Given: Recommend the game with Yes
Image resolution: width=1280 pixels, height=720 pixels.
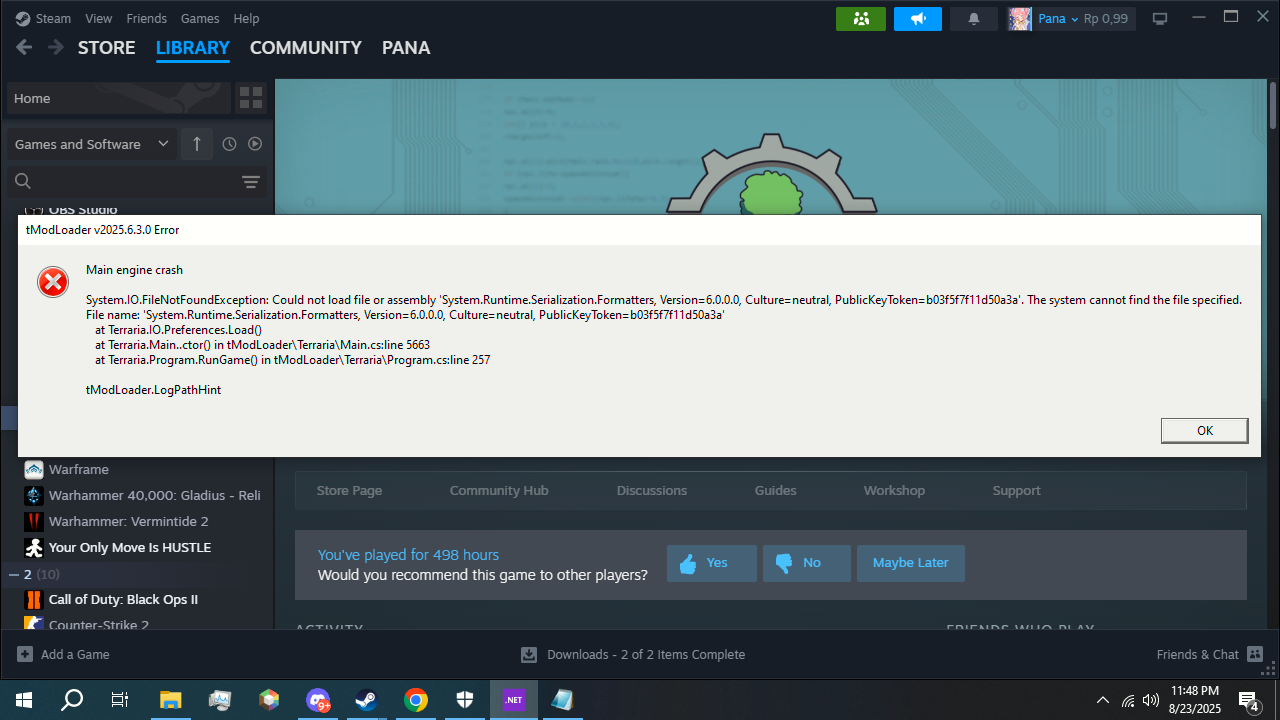Looking at the screenshot, I should [x=712, y=563].
